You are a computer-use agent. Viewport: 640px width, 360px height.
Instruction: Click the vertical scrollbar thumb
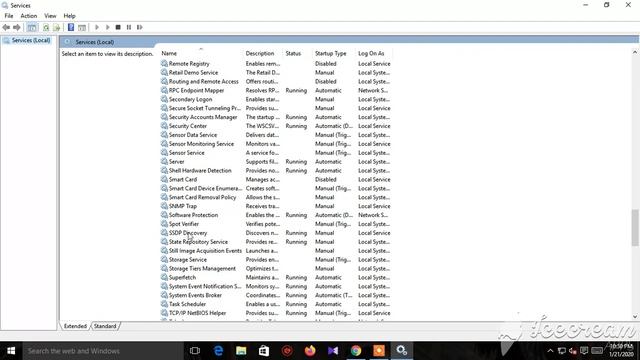(635, 227)
